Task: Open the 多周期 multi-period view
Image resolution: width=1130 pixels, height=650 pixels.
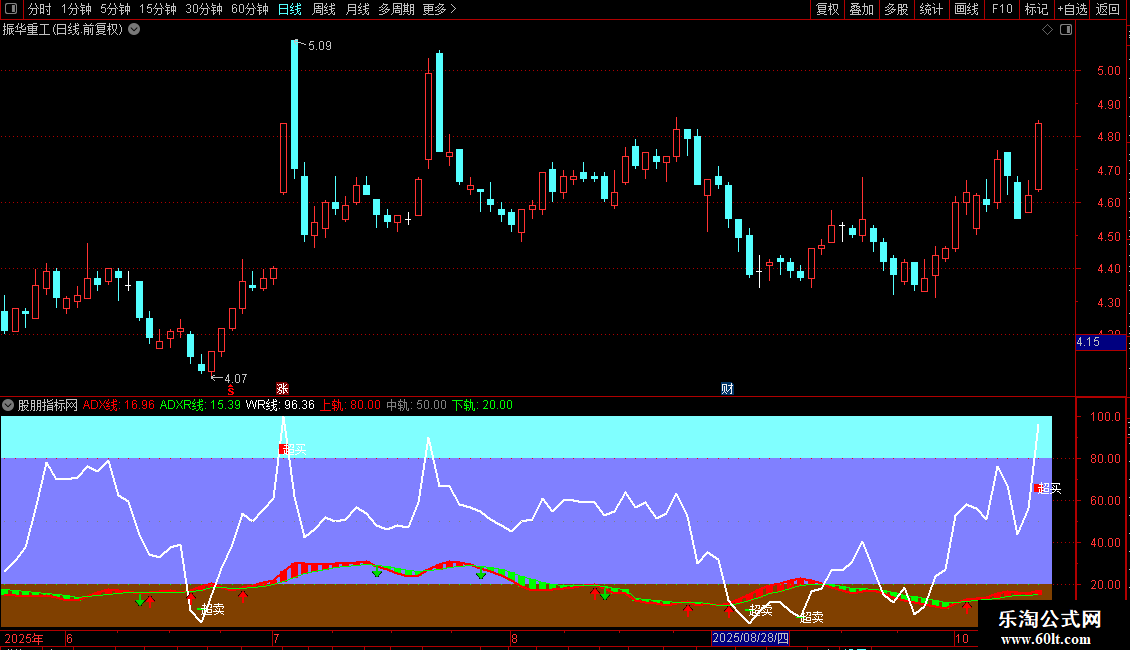Action: pyautogui.click(x=396, y=9)
